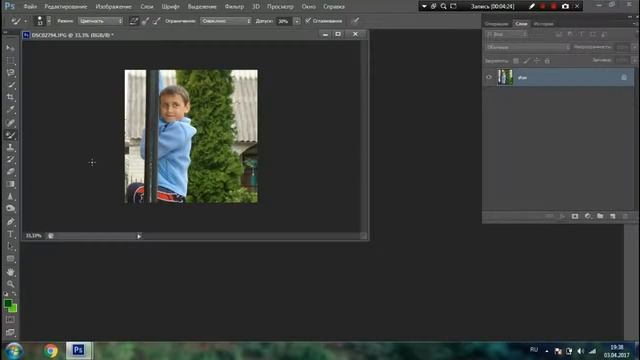The image size is (640, 360).
Task: Open the Режим mode dropdown (Цветность)
Action: pyautogui.click(x=100, y=21)
